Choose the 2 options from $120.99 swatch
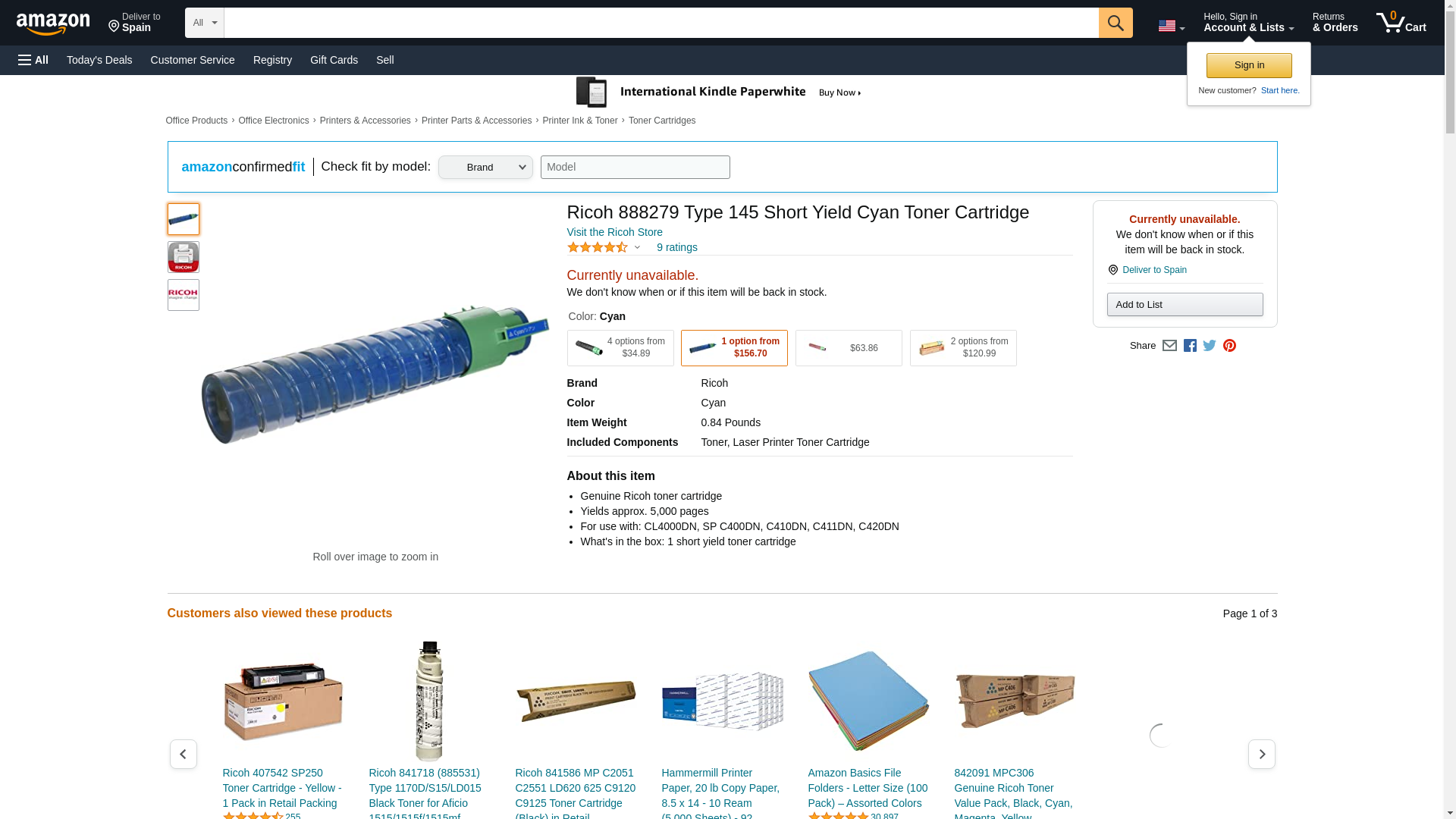 [x=962, y=348]
